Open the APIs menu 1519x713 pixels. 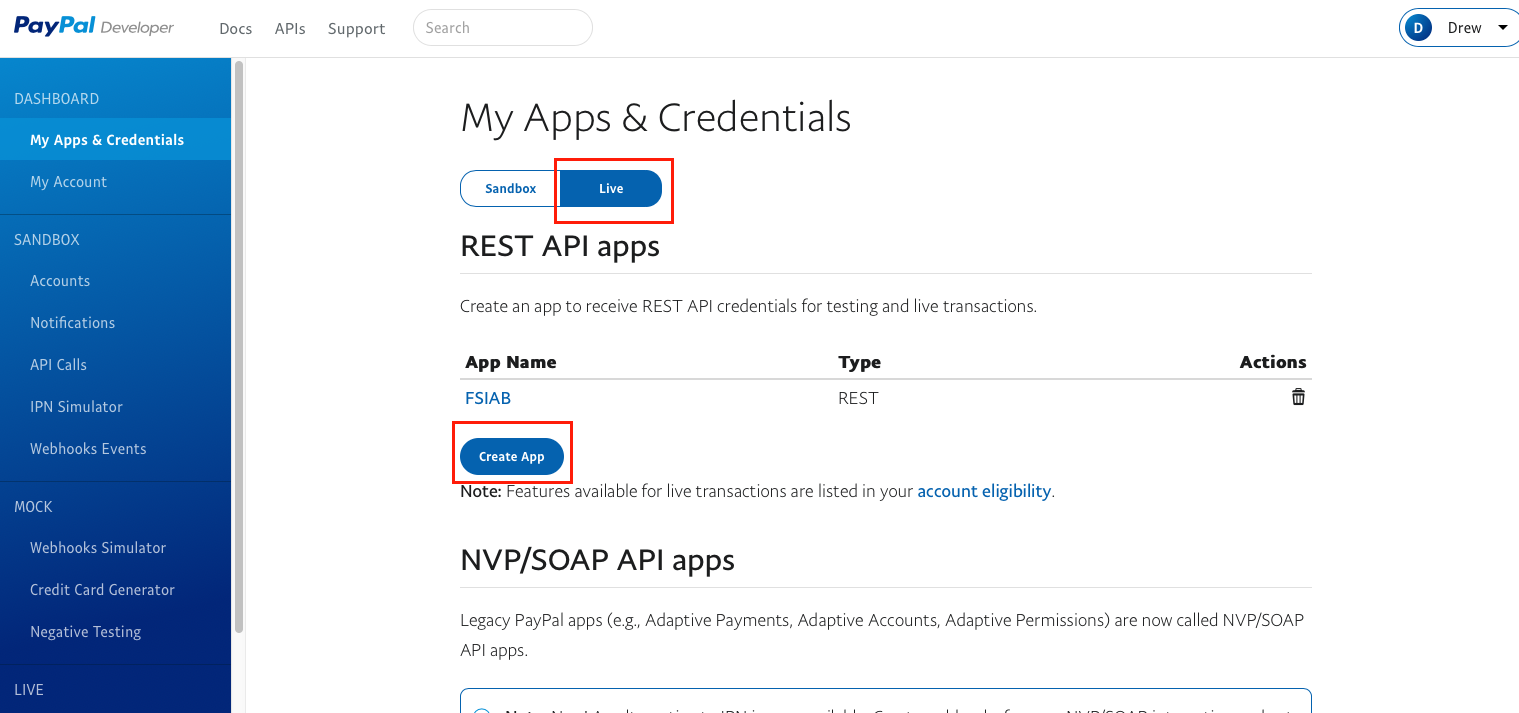click(x=290, y=28)
